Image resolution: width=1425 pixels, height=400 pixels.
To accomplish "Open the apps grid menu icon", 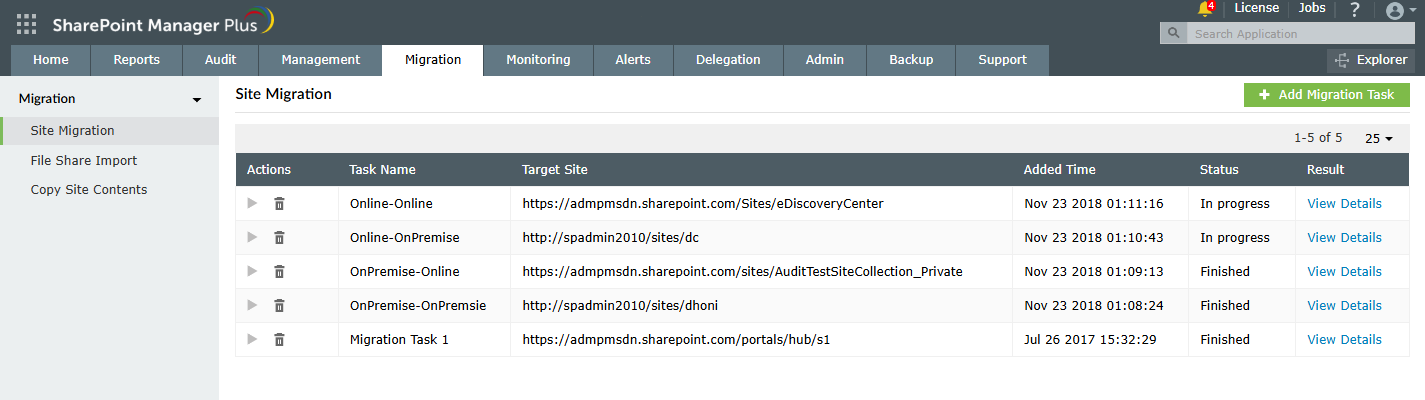I will pos(27,24).
